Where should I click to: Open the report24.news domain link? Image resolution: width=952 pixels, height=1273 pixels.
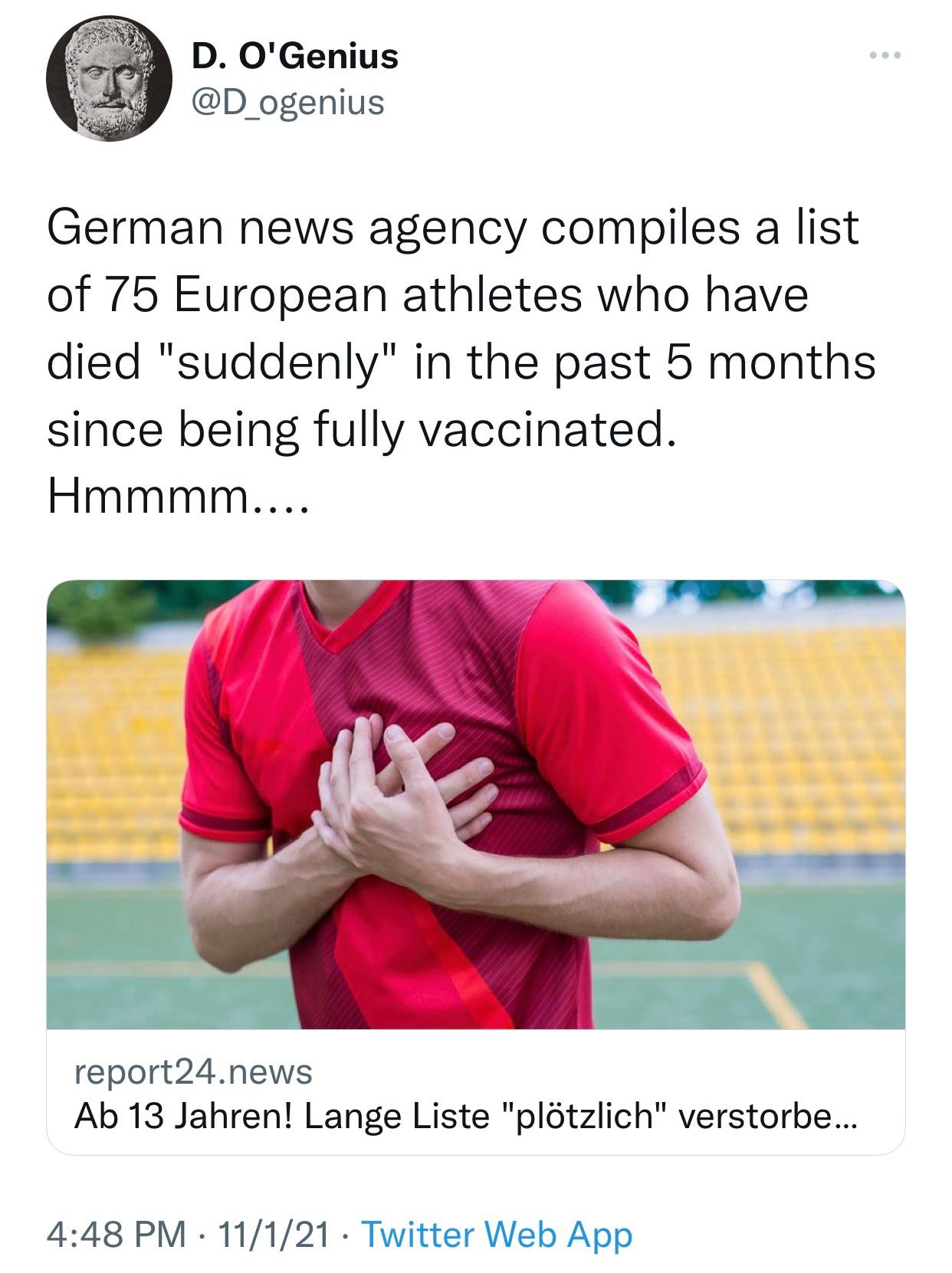[193, 1071]
